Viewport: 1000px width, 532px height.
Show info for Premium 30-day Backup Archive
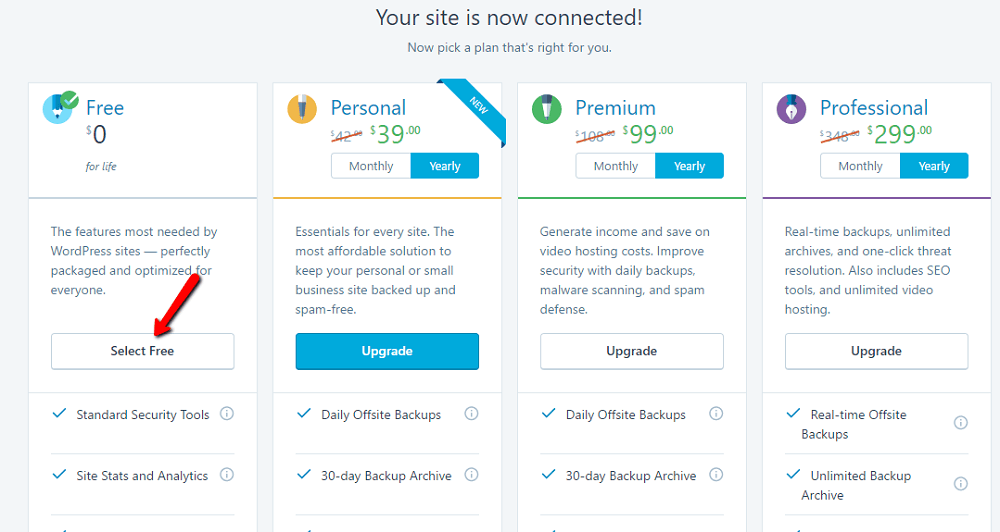(x=716, y=475)
